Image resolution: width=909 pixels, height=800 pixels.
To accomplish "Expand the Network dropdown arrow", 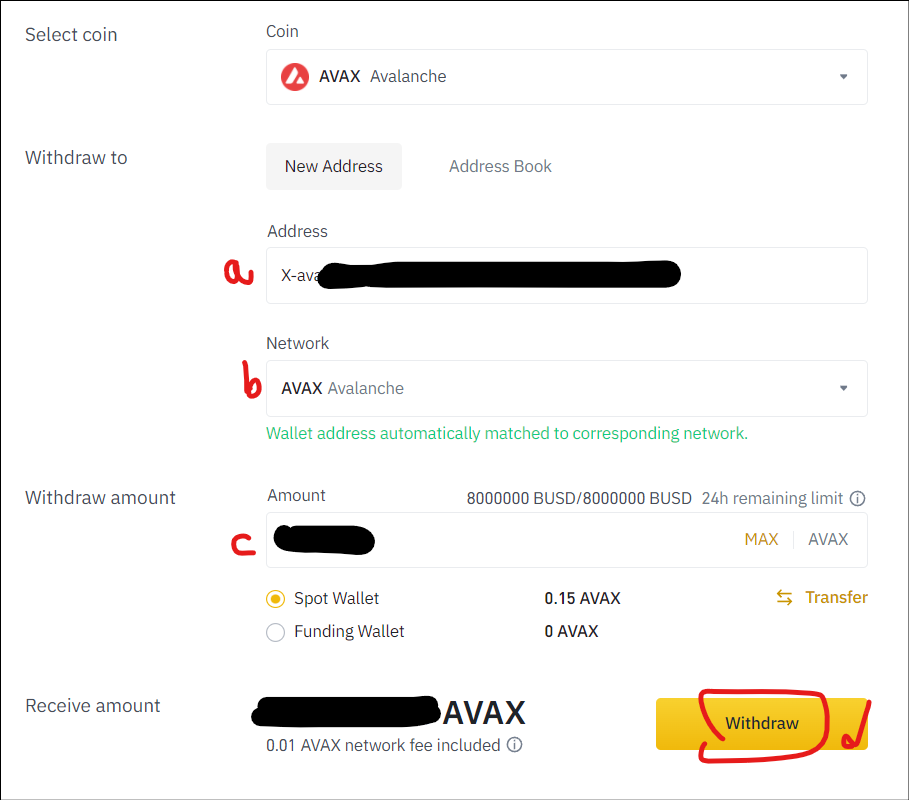I will 843,388.
